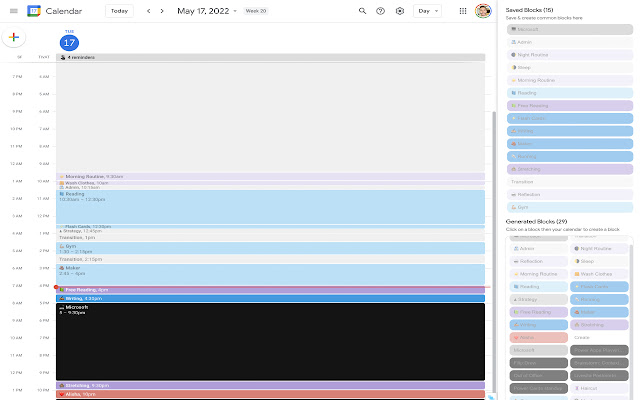Select Writing in Saved Blocks
The height and width of the screenshot is (400, 640).
point(570,131)
